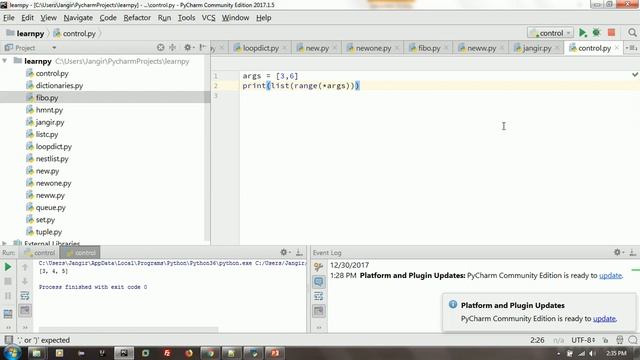This screenshot has width=640, height=360.
Task: Click Event Log wrench settings icon
Action: click(x=318, y=267)
